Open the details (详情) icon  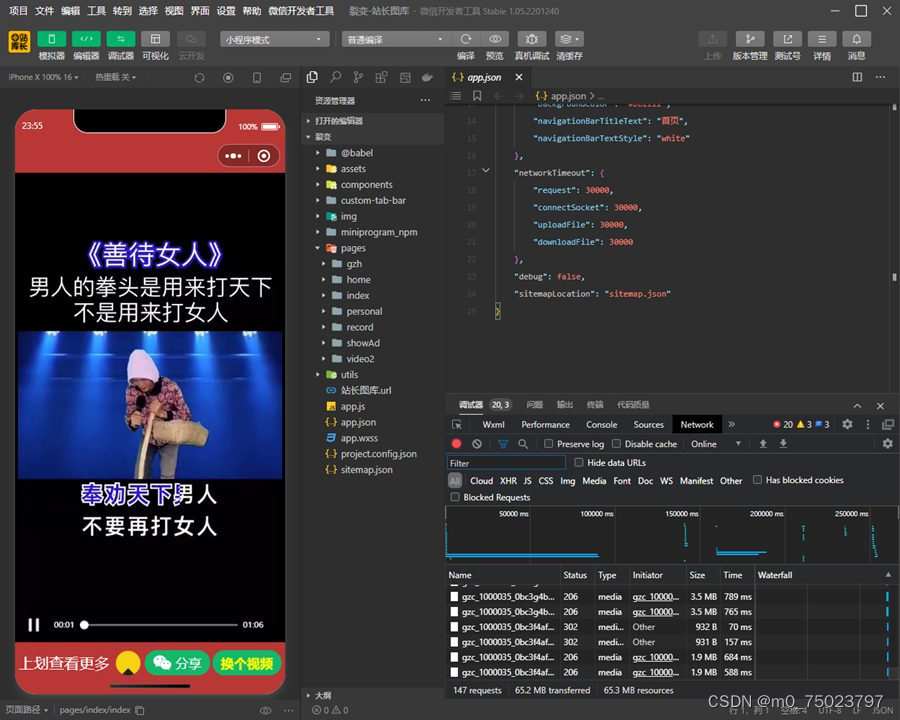[x=822, y=39]
